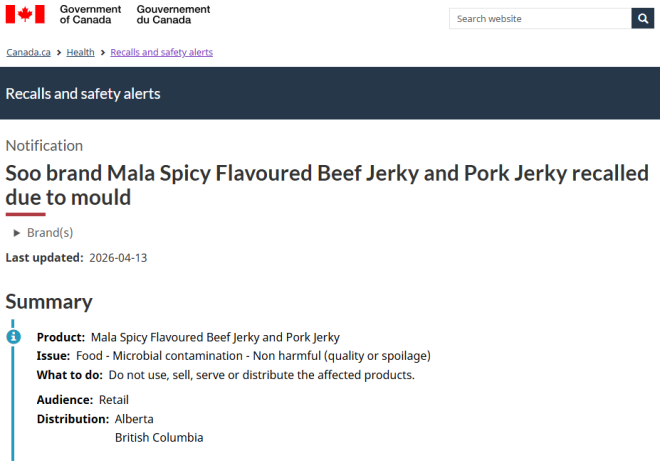Click the Recalls and safety alerts banner title
Image resolution: width=660 pixels, height=468 pixels.
pyautogui.click(x=83, y=94)
